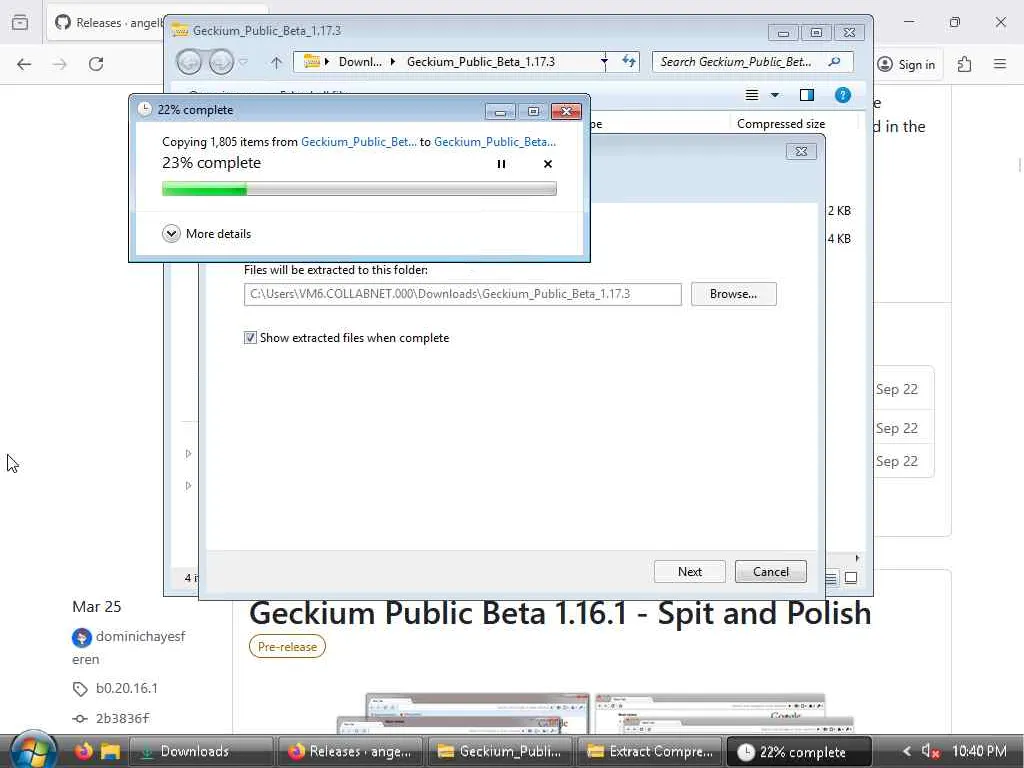The width and height of the screenshot is (1024, 768).
Task: Open the Geckium_Public_Bet... source link
Action: click(359, 142)
